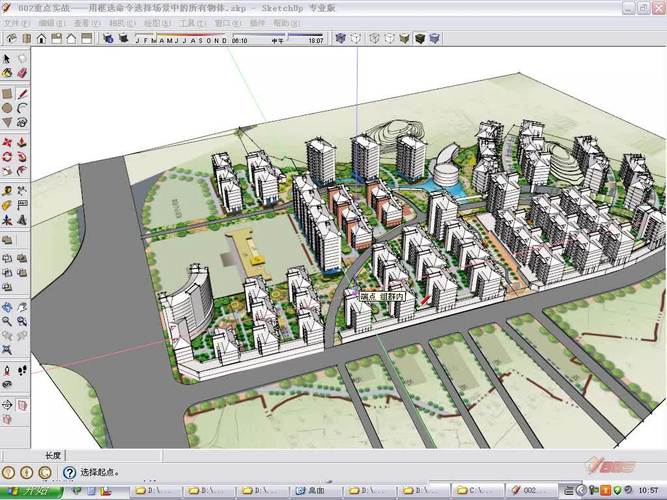667x500 pixels.
Task: Open the Shadow Settings dialog icon
Action: coord(108,39)
